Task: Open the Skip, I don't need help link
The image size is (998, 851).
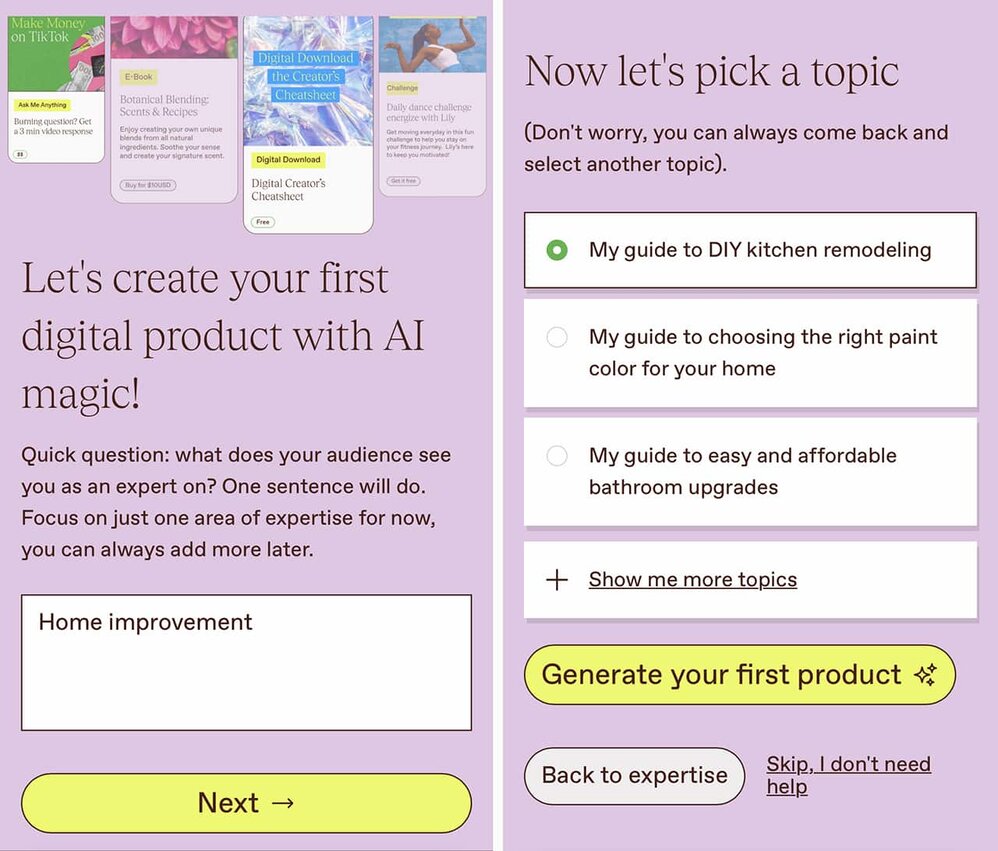Action: coord(848,775)
